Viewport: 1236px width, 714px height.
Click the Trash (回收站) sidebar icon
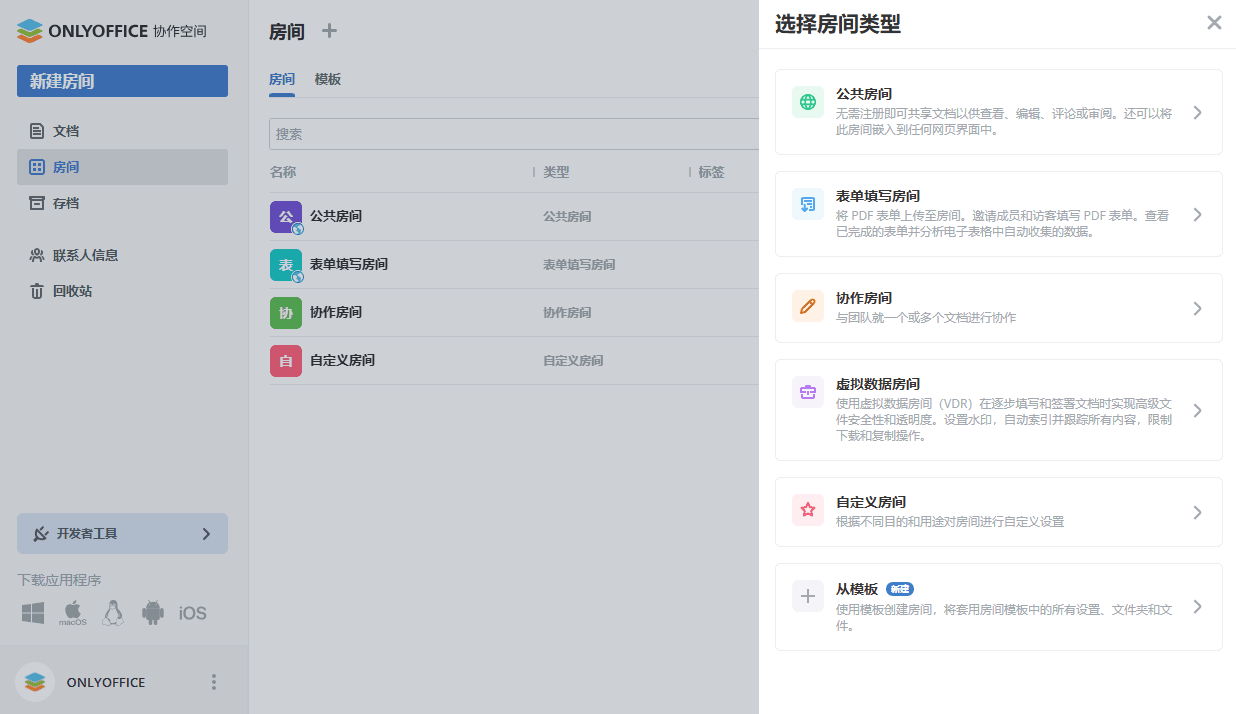(37, 291)
